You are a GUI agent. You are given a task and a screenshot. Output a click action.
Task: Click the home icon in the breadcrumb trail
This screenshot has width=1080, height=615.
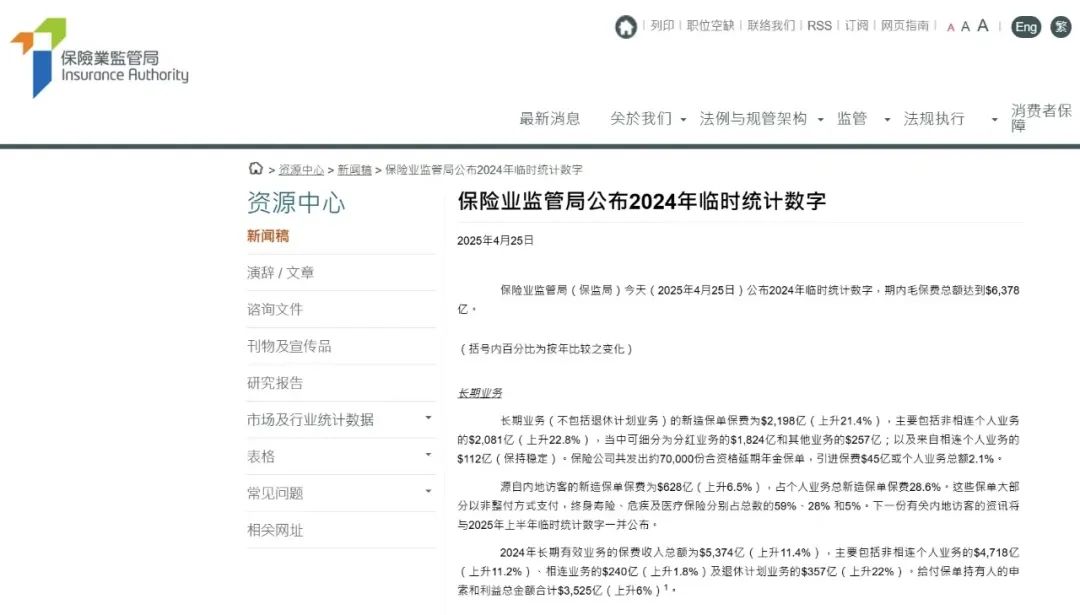(x=255, y=168)
